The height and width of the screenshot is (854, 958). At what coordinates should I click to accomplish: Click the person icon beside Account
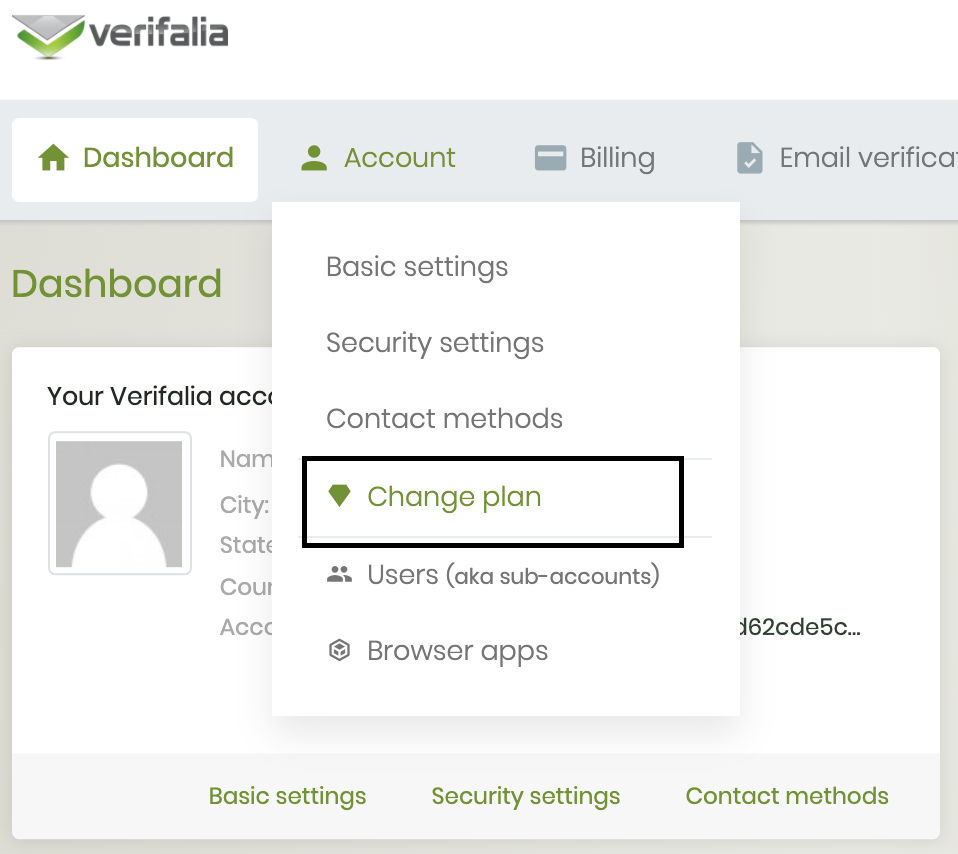click(314, 158)
